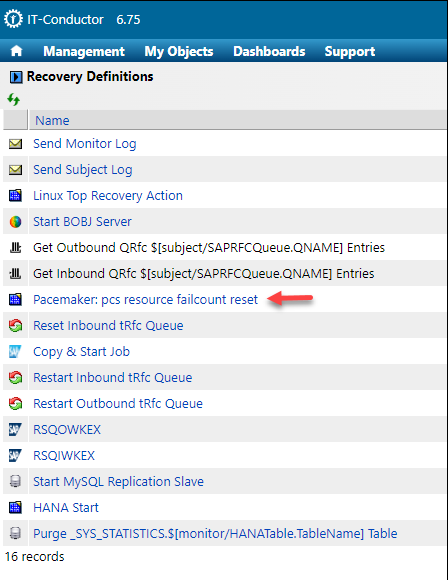The image size is (448, 580).
Task: Open Start MySQL Replication Slave
Action: point(118,482)
